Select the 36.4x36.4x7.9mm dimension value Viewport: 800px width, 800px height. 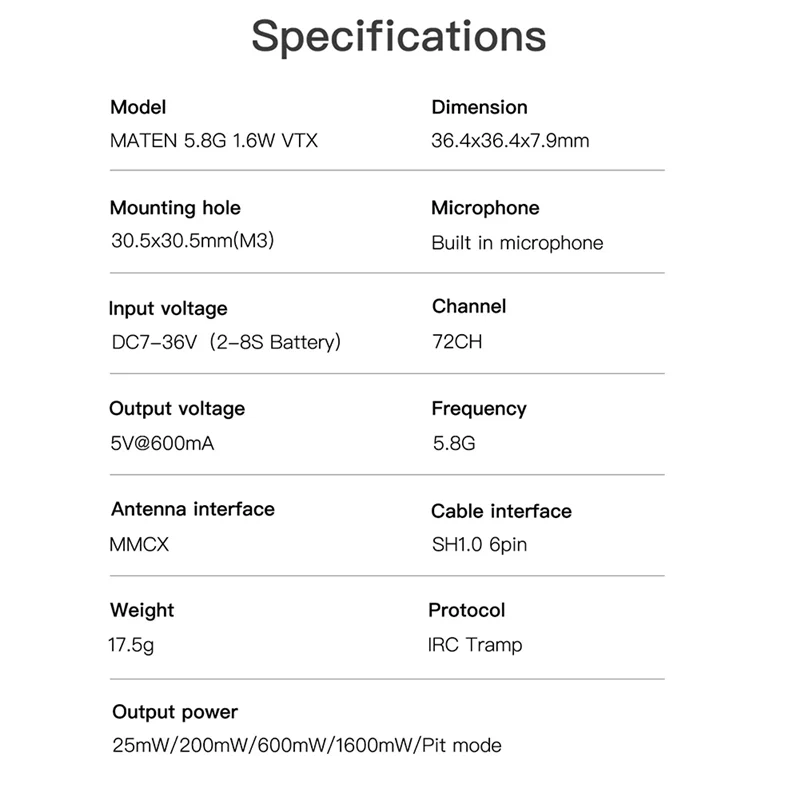pyautogui.click(x=510, y=140)
